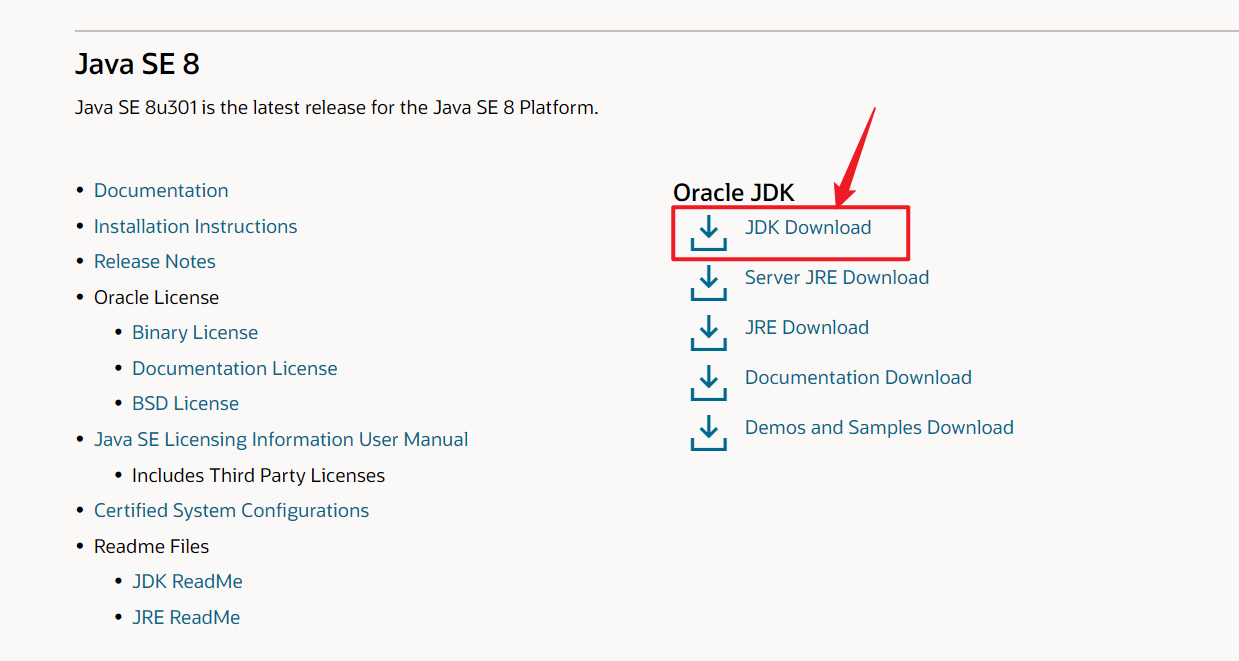The width and height of the screenshot is (1239, 661).
Task: View the Certified System Configurations
Action: (231, 510)
